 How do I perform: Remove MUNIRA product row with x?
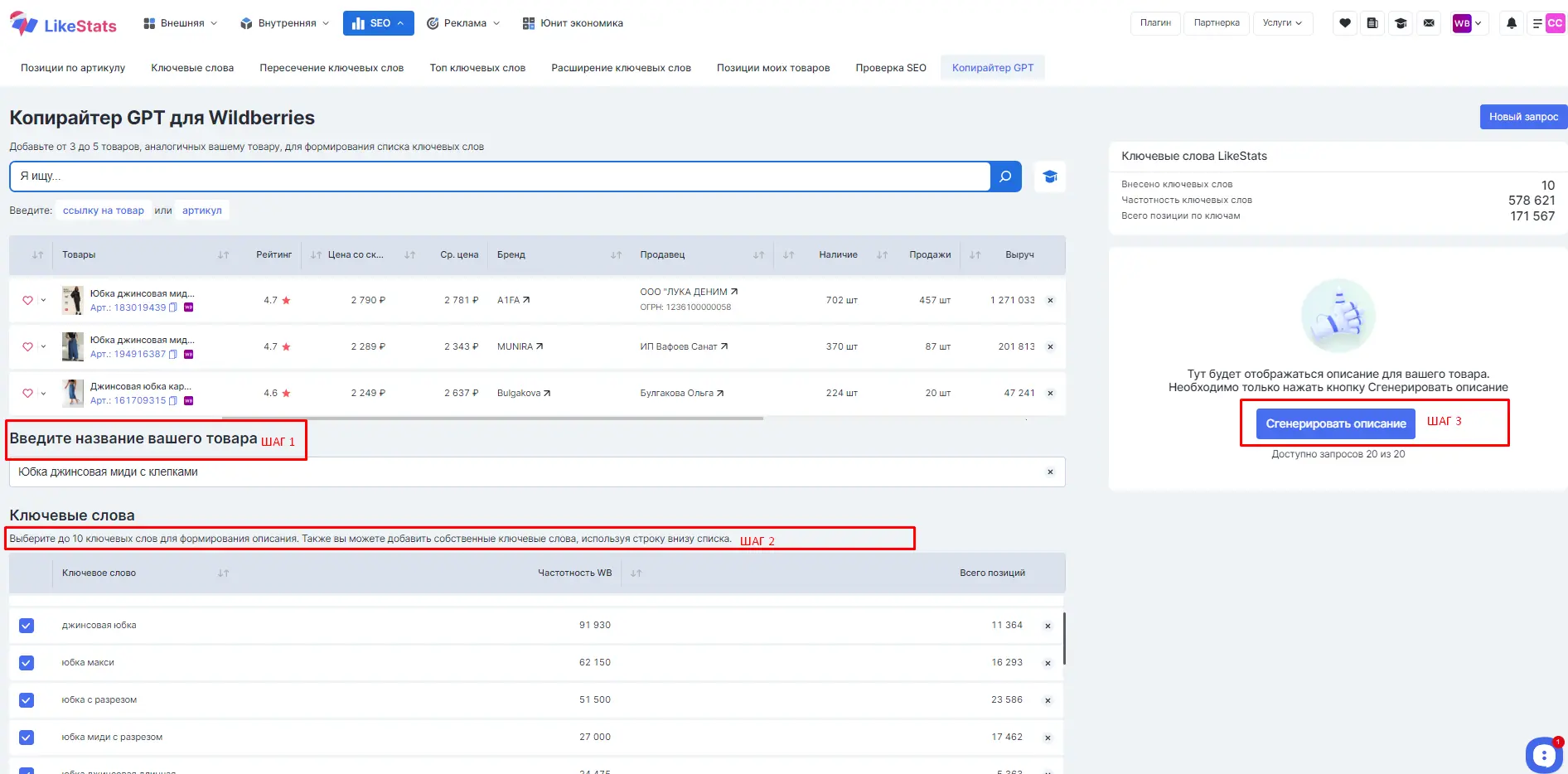point(1050,346)
